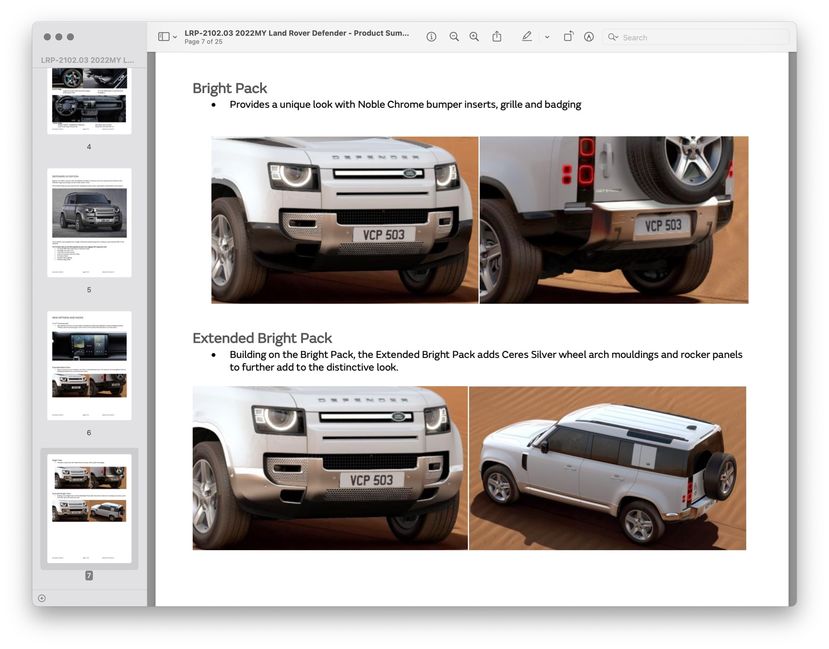
Task: Select page 7 thumbnail in sidebar
Action: tap(89, 508)
